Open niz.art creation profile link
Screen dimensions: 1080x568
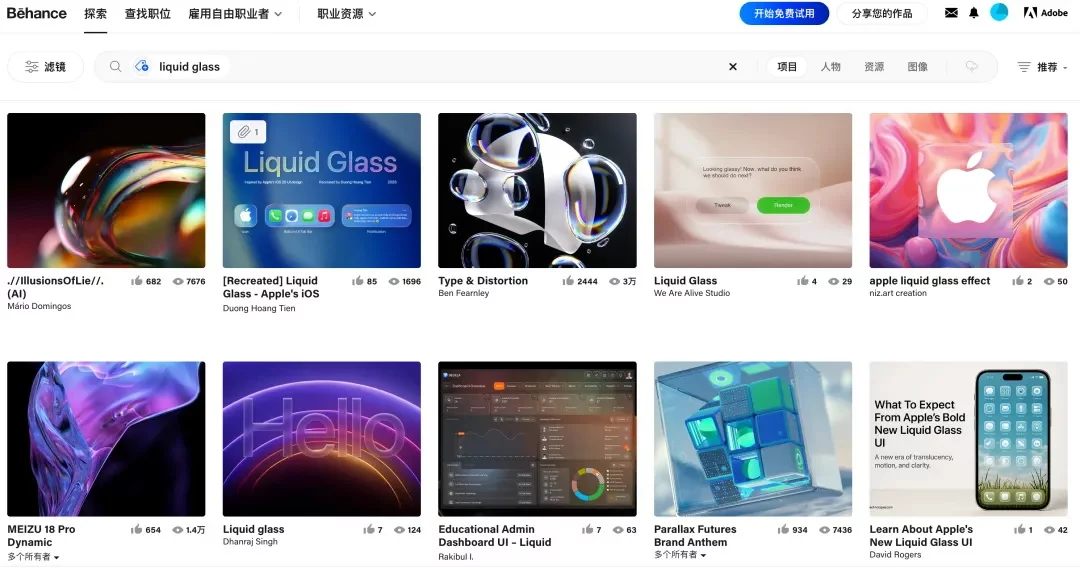(x=897, y=293)
